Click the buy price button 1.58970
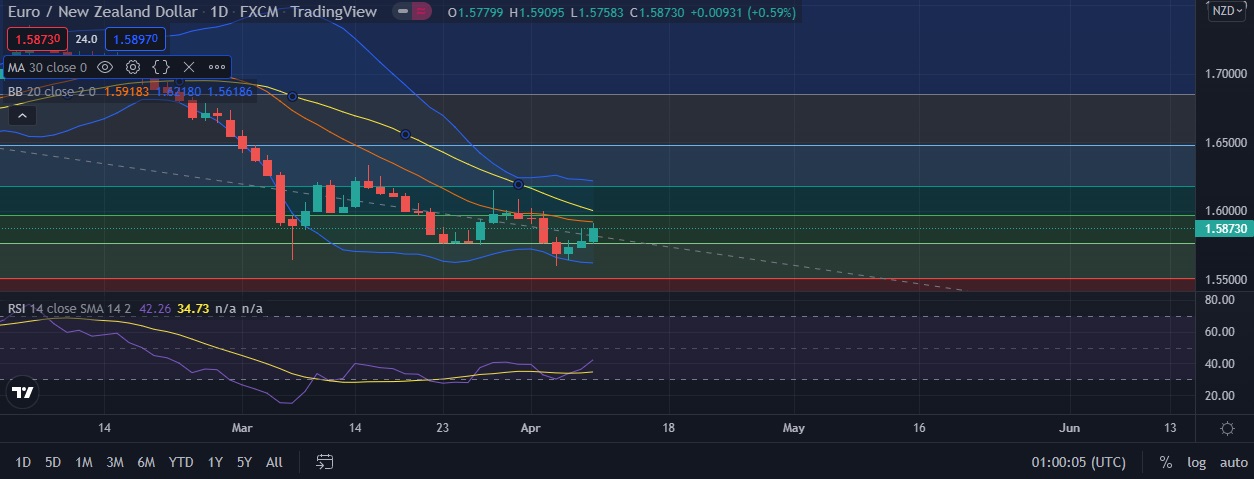 (133, 39)
